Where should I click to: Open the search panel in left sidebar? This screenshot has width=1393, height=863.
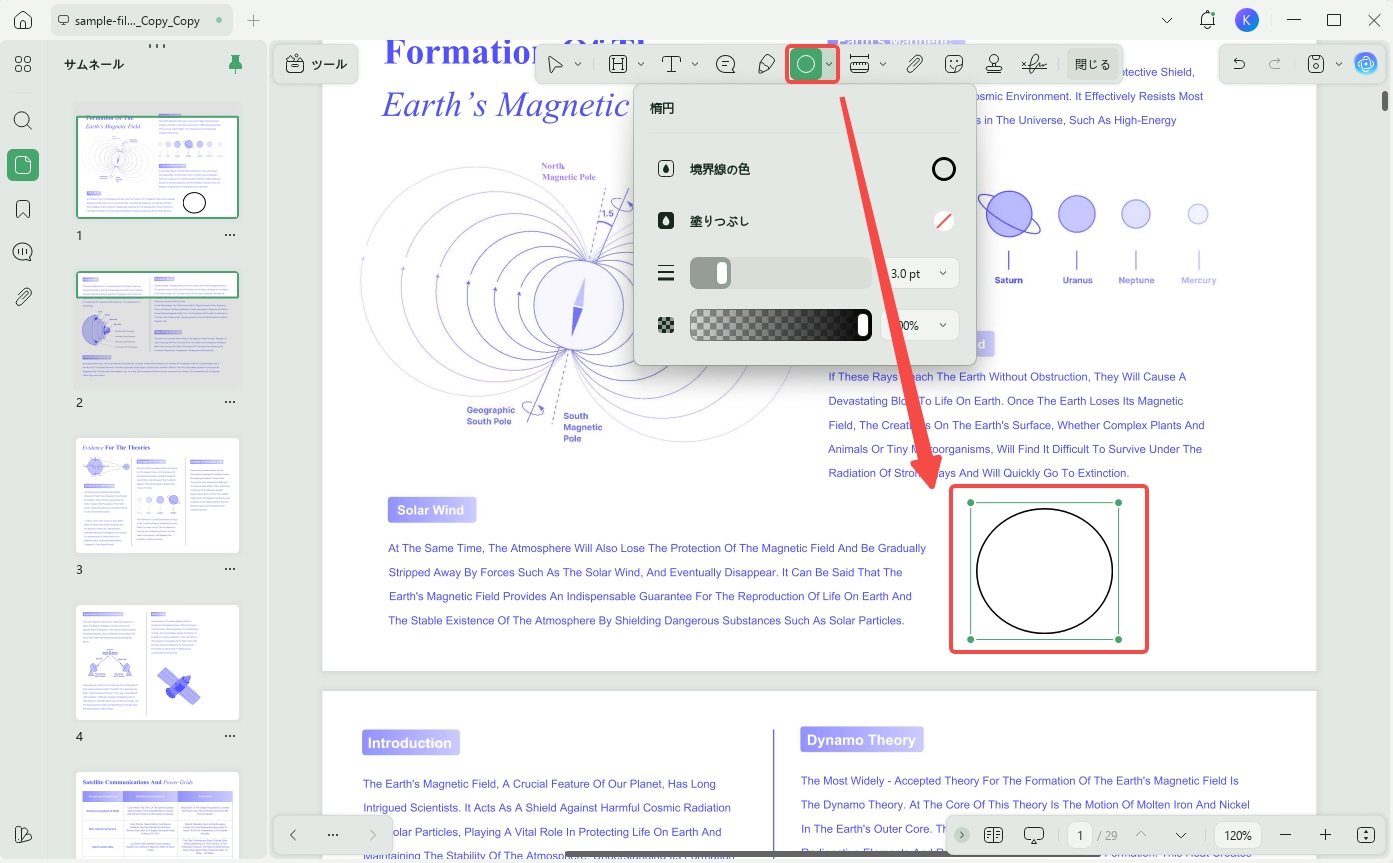click(23, 121)
